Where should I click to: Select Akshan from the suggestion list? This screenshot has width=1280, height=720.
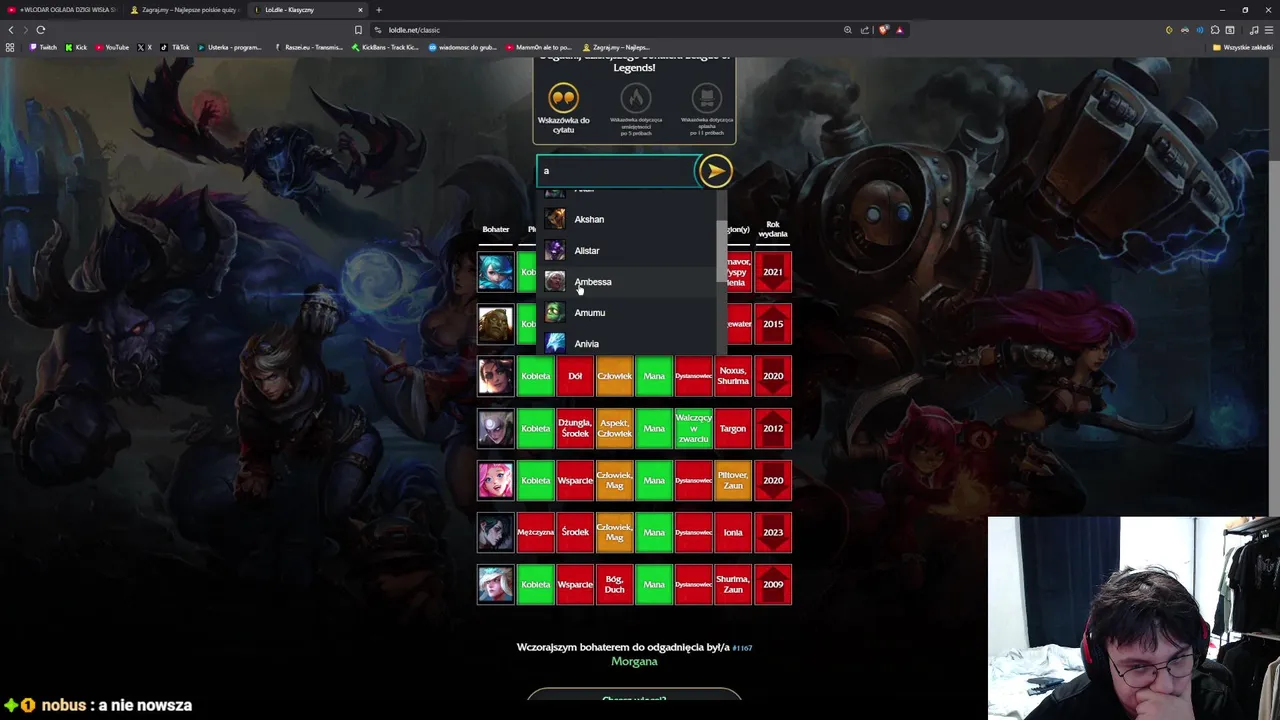(x=628, y=219)
